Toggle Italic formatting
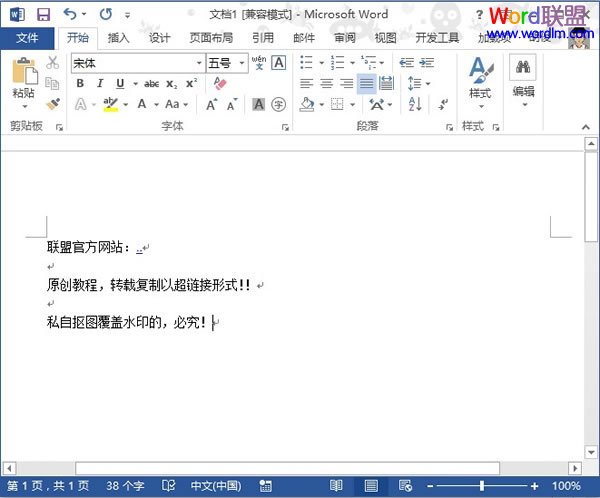 [100, 83]
